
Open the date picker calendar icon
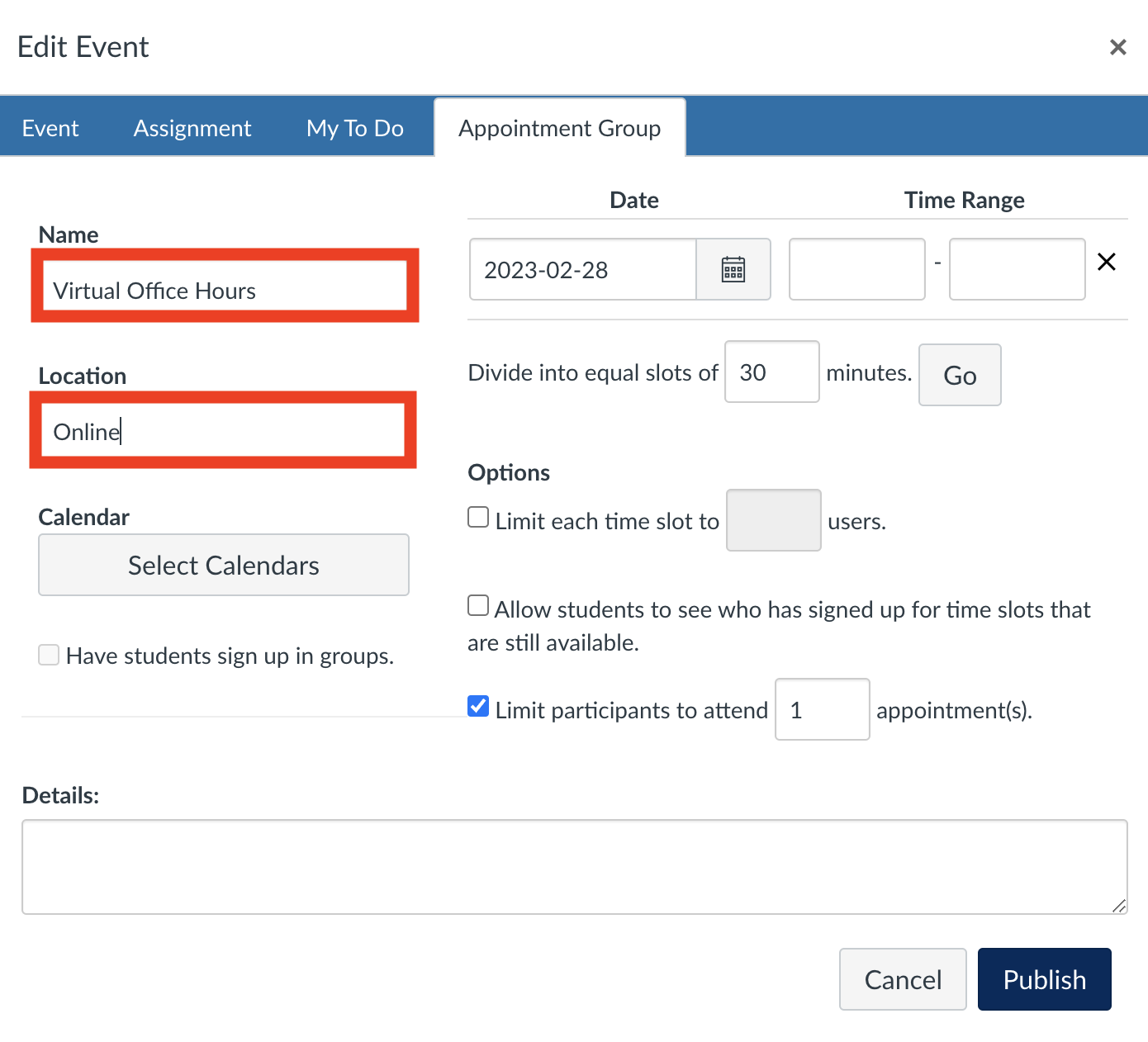coord(733,269)
